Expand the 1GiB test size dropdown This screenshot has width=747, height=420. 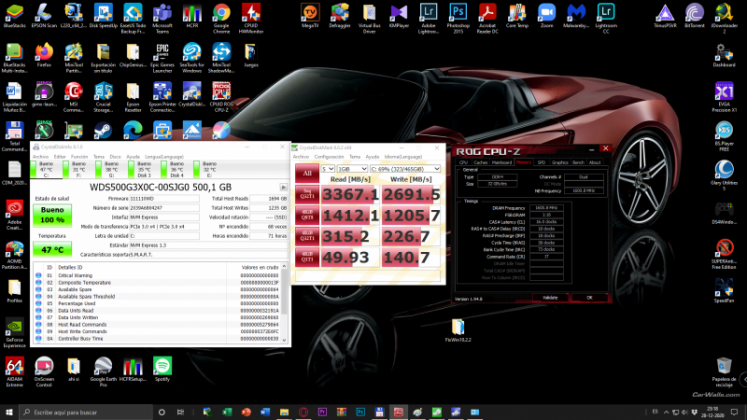point(350,169)
